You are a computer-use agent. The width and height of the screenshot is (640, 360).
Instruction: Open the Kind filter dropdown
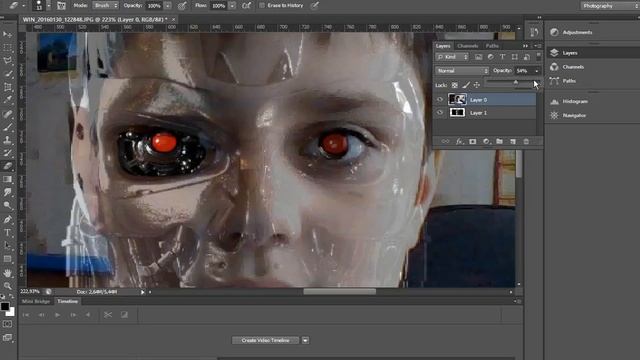(x=452, y=57)
